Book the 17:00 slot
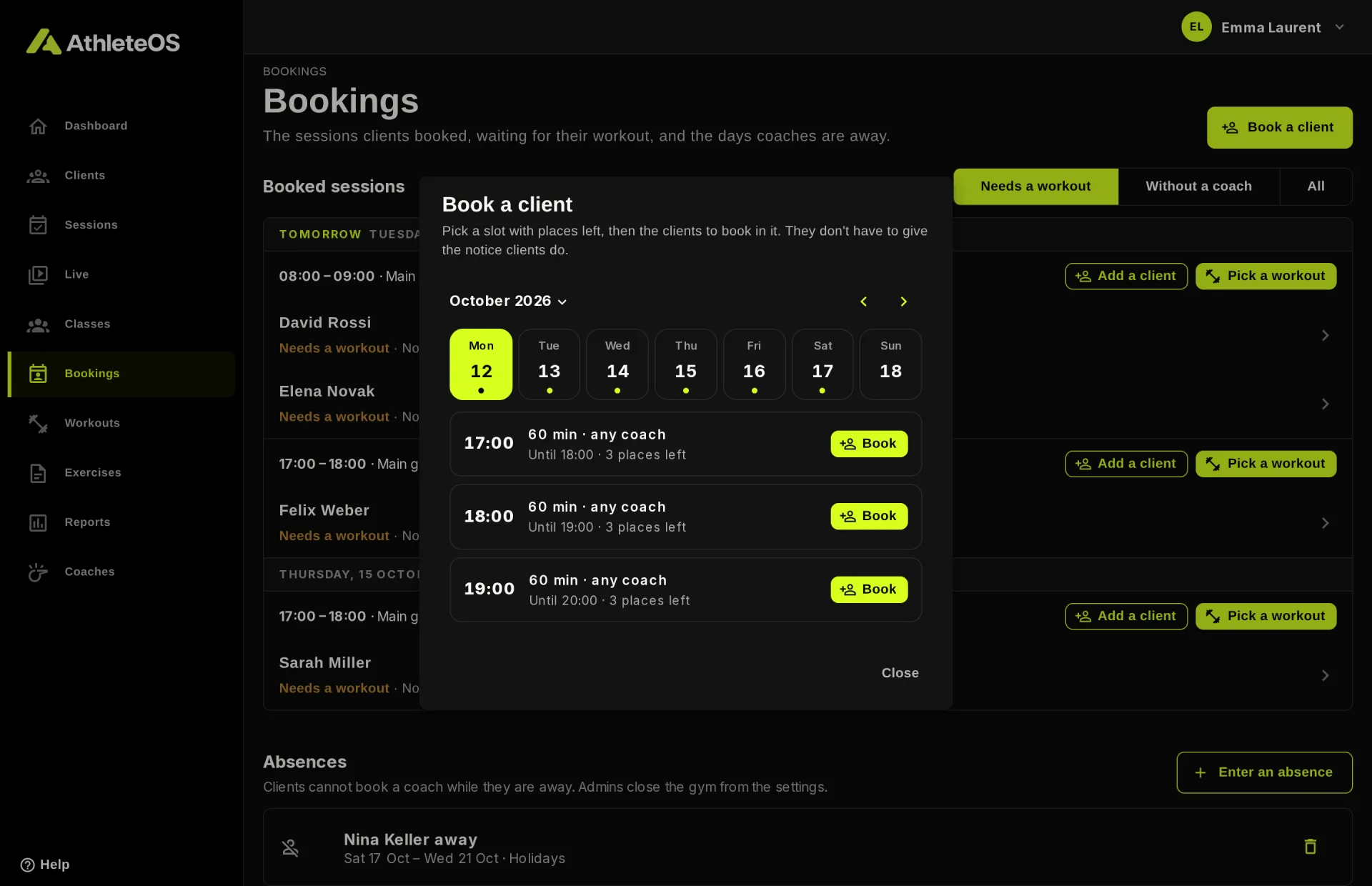This screenshot has width=1372, height=886. pyautogui.click(x=869, y=444)
